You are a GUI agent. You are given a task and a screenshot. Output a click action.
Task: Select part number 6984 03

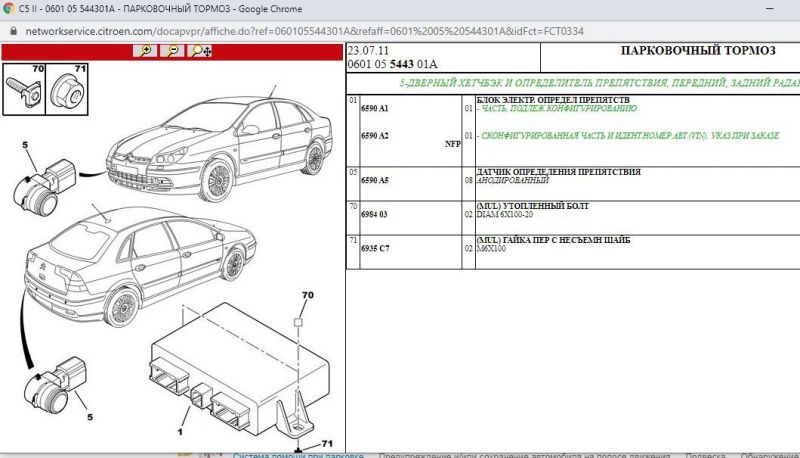pyautogui.click(x=376, y=212)
